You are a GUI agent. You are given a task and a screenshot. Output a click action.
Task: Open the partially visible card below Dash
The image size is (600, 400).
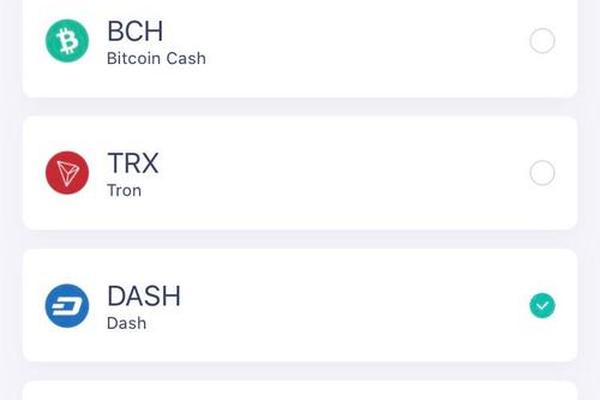click(x=300, y=390)
